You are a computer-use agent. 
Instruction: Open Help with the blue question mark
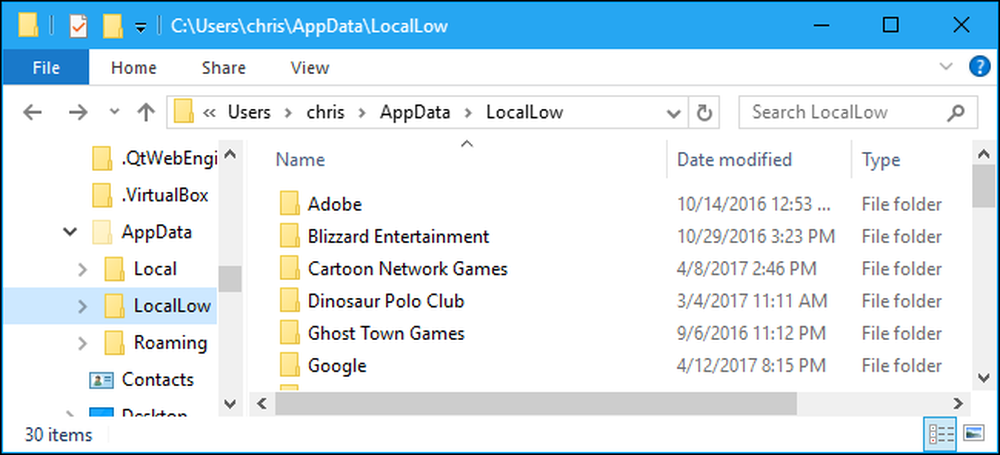(979, 66)
